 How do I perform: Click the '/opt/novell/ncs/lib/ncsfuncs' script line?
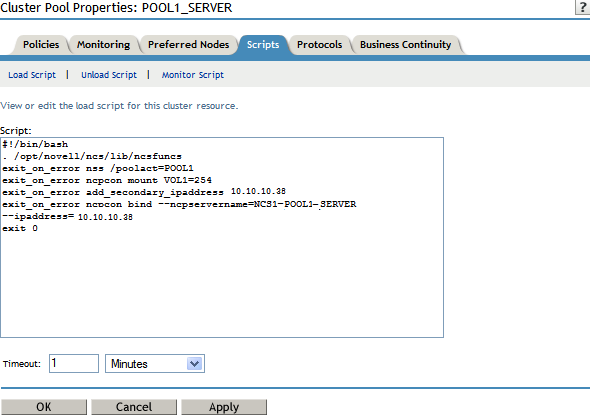point(92,156)
